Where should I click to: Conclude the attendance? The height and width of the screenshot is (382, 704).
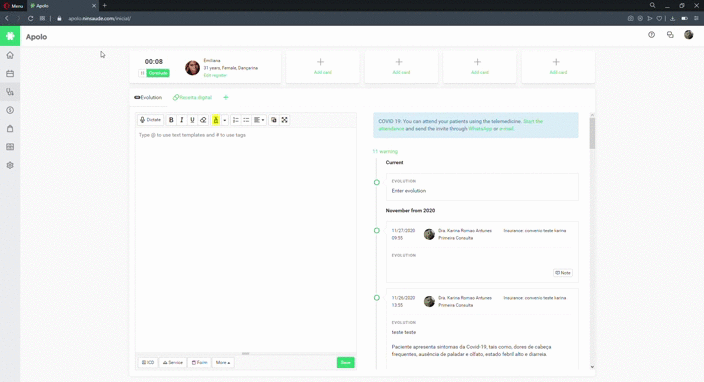click(158, 73)
